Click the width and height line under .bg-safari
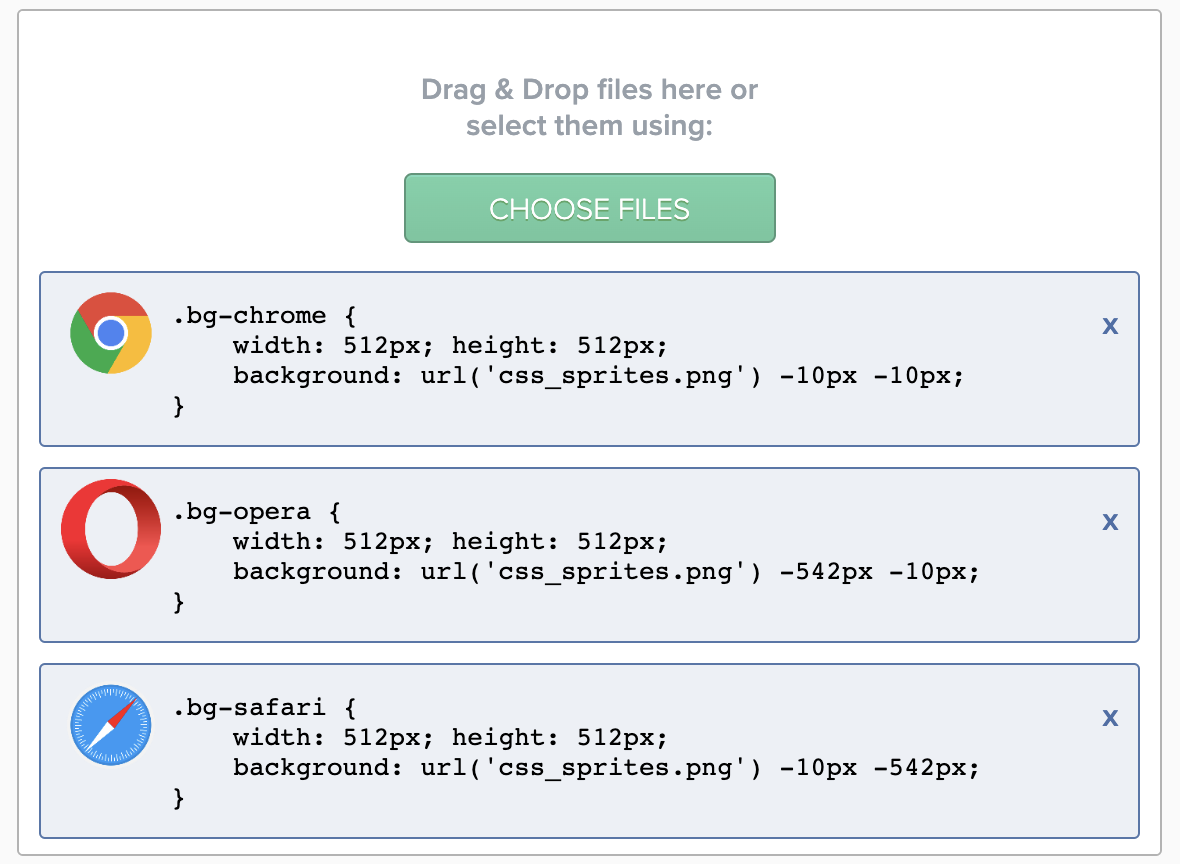This screenshot has width=1180, height=864. [x=450, y=738]
